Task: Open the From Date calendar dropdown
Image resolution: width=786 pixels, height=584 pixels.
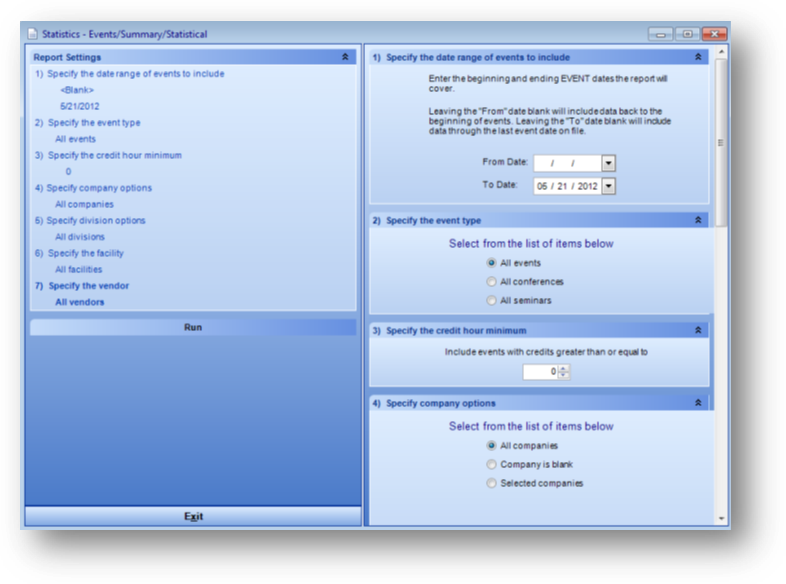Action: (608, 163)
